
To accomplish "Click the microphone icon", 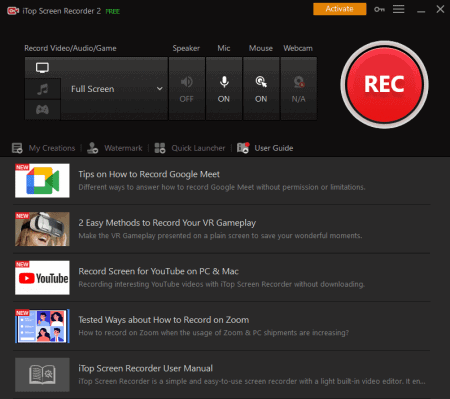I will (x=224, y=82).
